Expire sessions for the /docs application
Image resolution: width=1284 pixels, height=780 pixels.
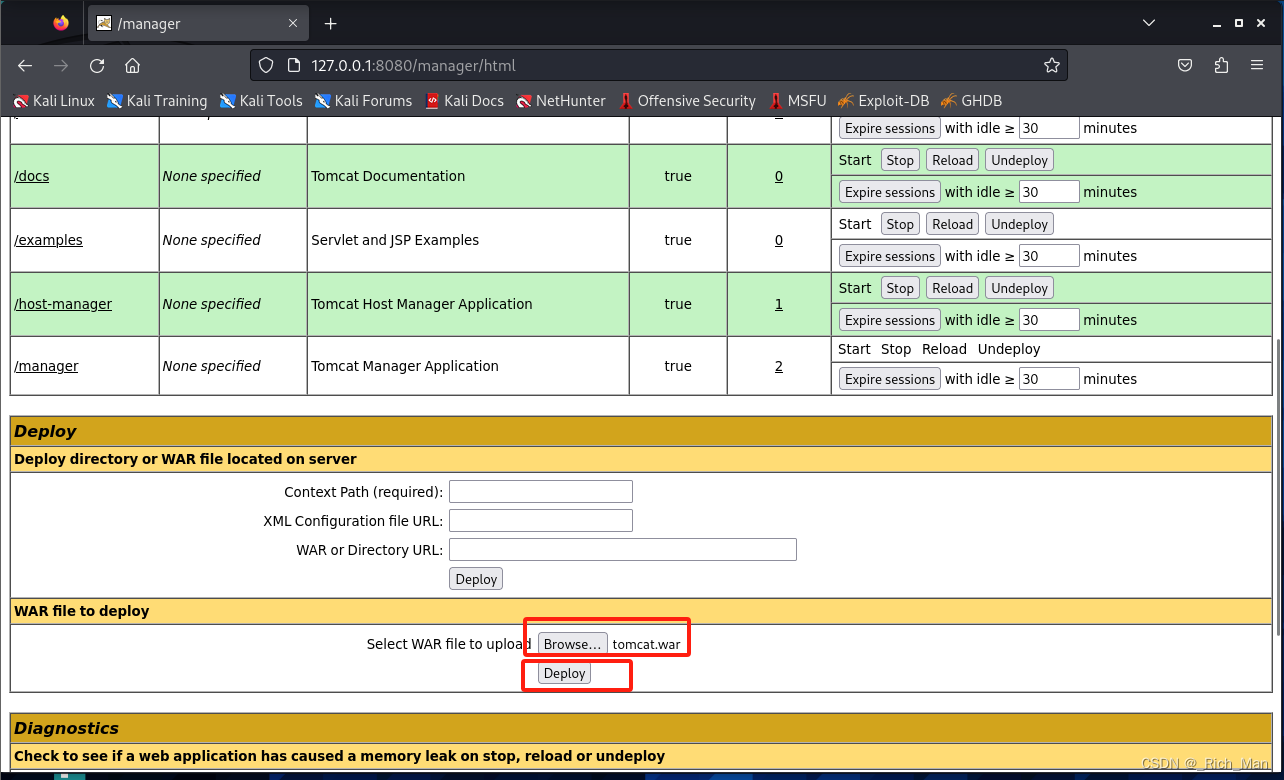[888, 191]
